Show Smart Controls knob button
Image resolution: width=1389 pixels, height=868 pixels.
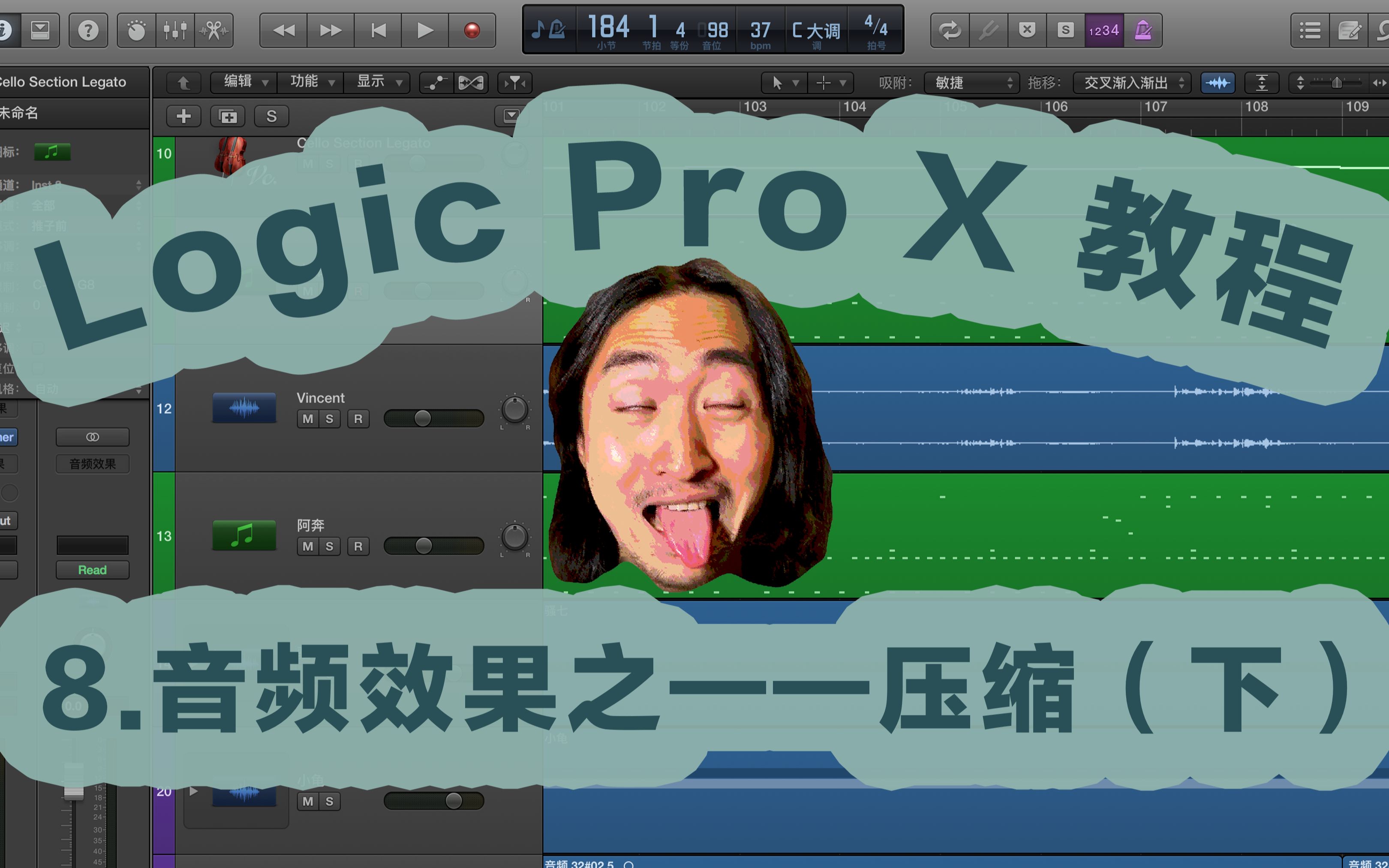[136, 30]
